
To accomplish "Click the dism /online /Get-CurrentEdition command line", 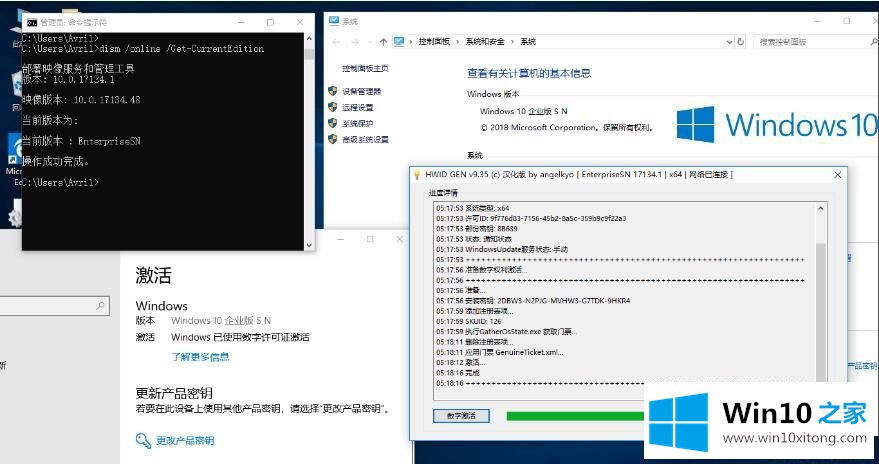I will (143, 49).
